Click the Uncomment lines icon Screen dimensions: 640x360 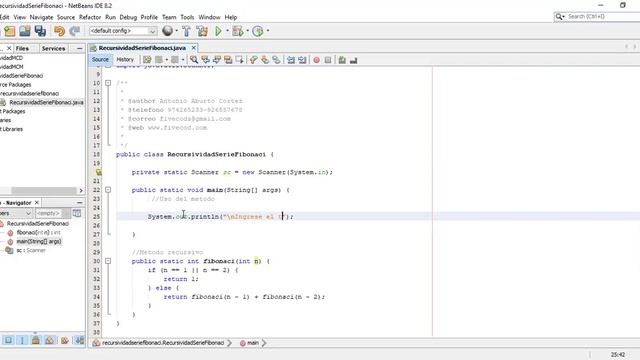coord(353,60)
